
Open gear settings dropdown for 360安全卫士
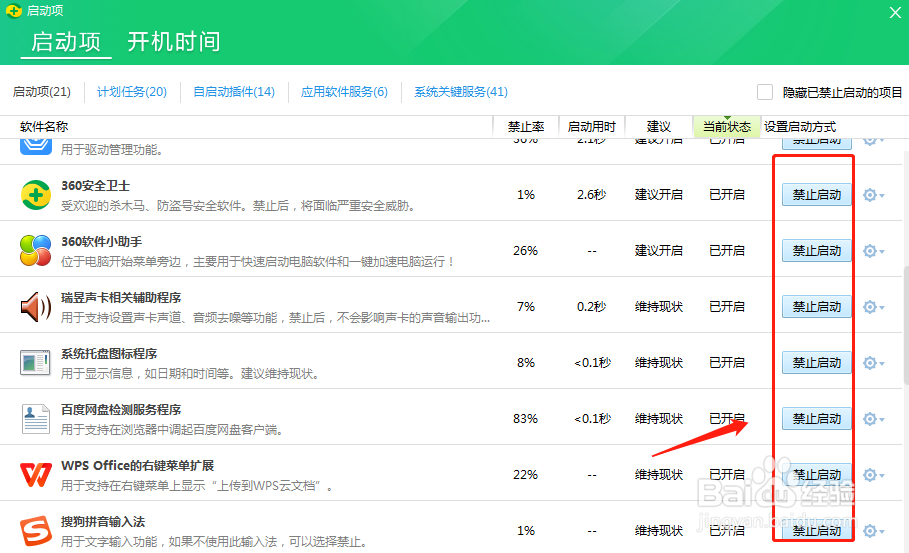[x=873, y=195]
